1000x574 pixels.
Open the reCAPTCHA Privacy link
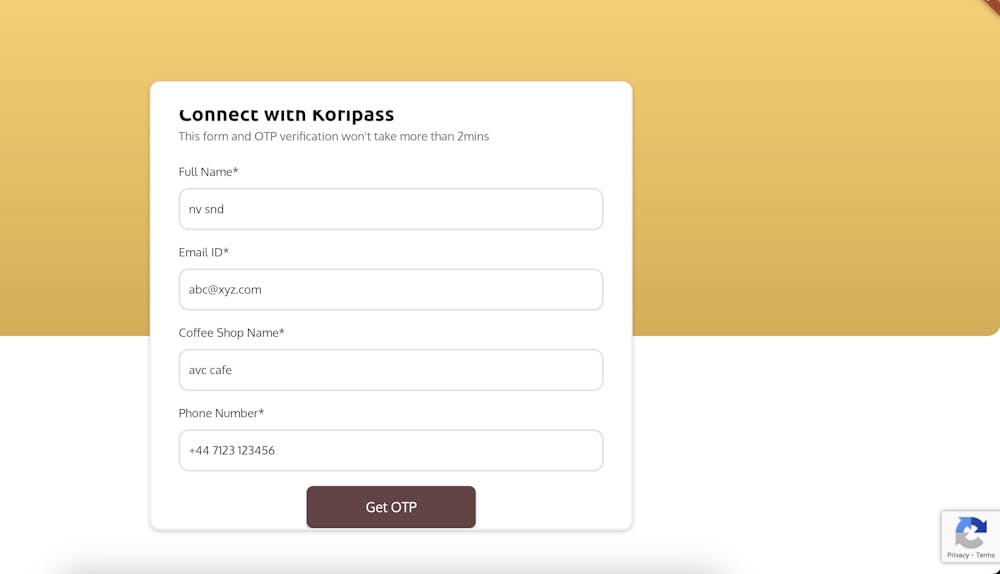click(x=958, y=555)
